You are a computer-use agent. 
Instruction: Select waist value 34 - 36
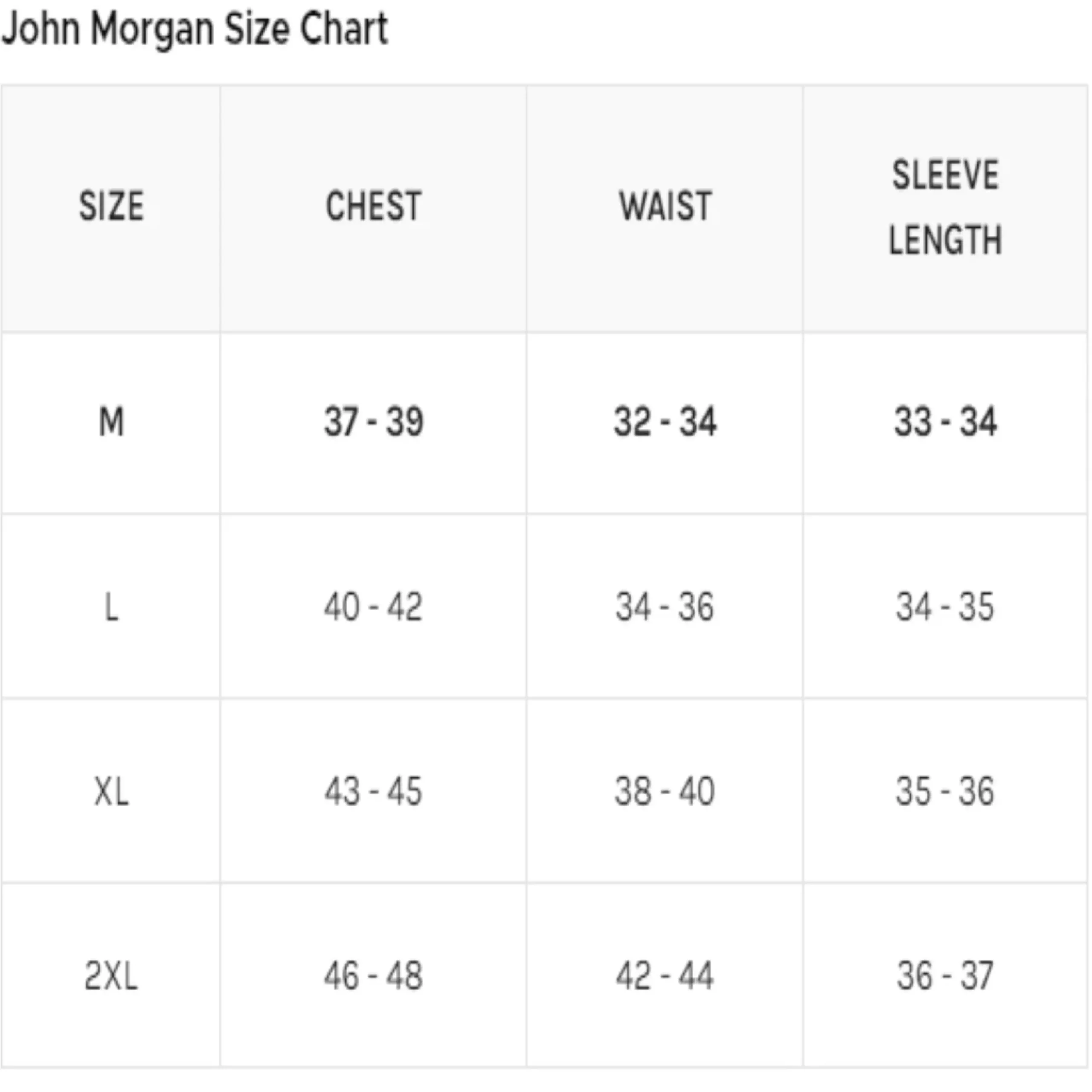[x=665, y=607]
